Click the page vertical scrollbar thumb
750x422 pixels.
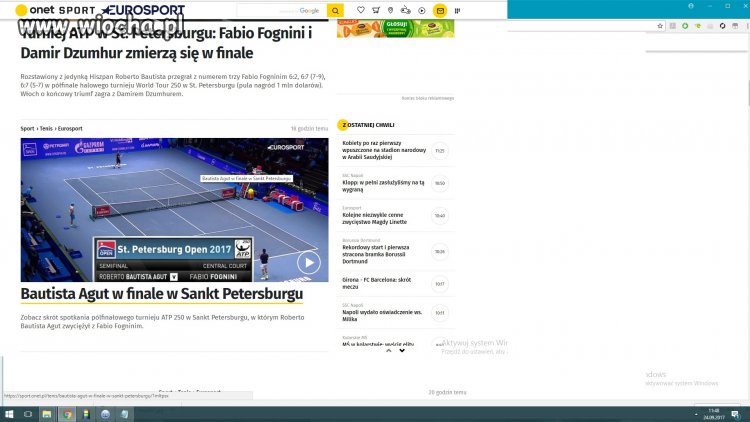point(748,93)
